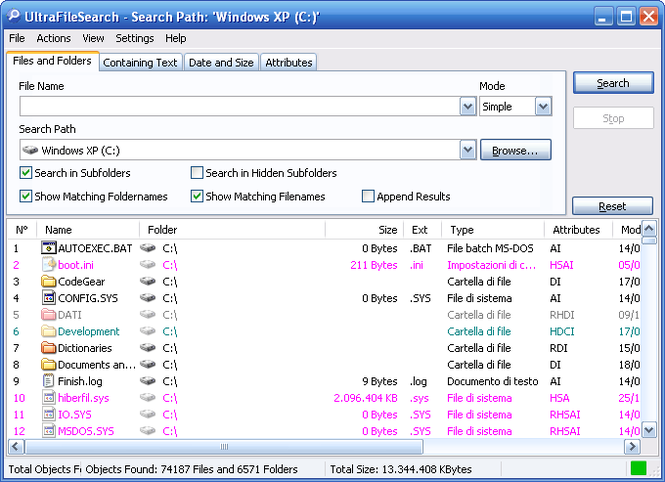This screenshot has width=665, height=482.
Task: Open the File menu
Action: coord(17,38)
